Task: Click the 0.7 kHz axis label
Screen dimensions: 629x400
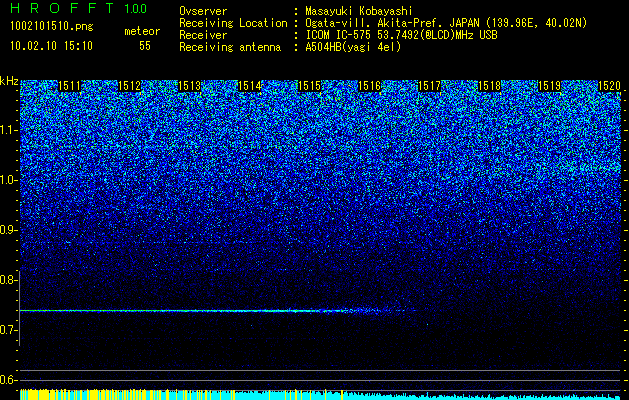Action: tap(9, 330)
